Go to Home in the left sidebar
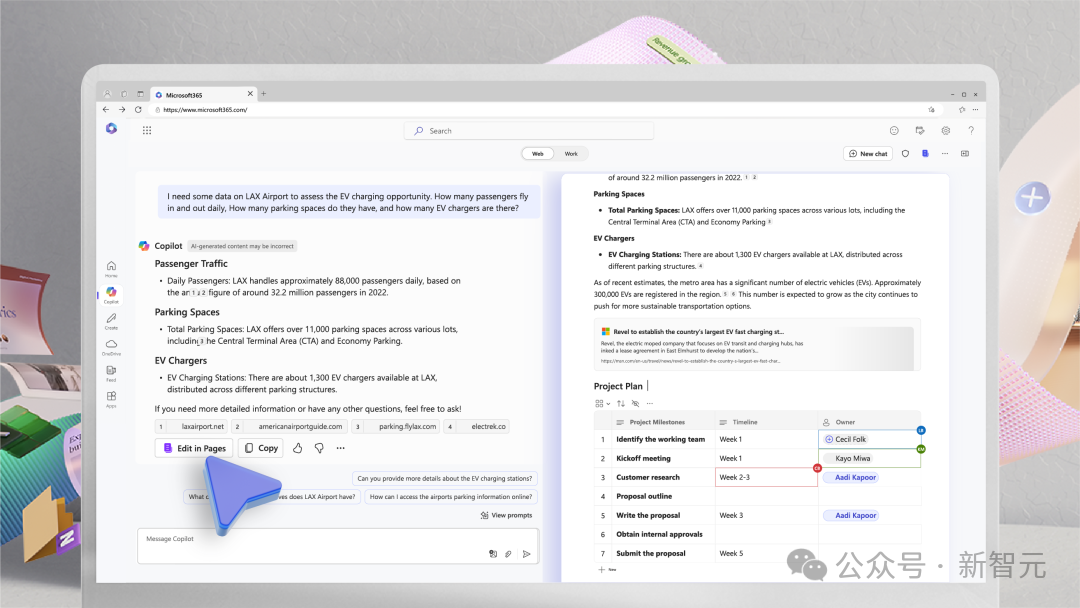 tap(111, 269)
